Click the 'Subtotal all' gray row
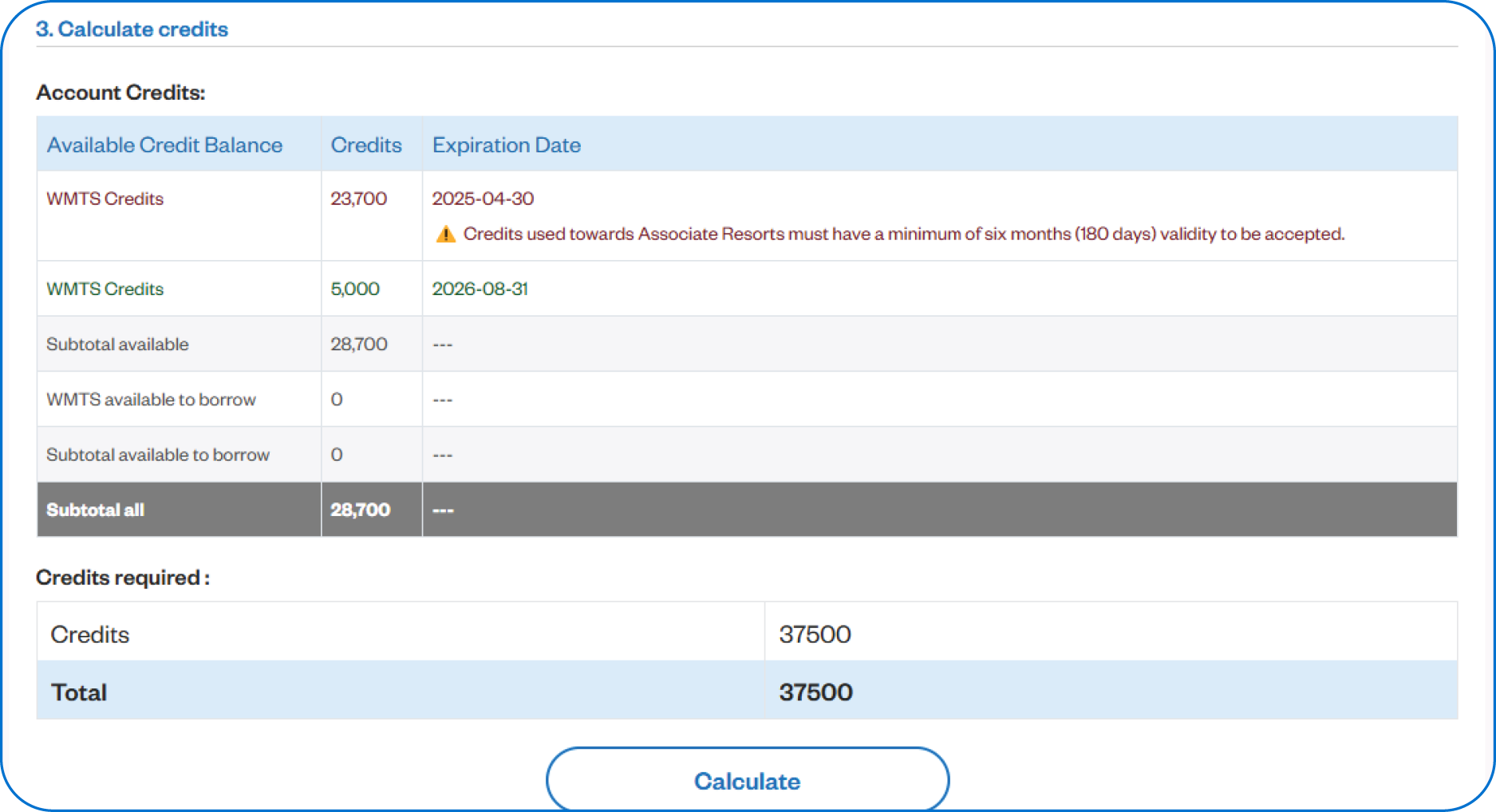The image size is (1496, 812). (x=94, y=510)
